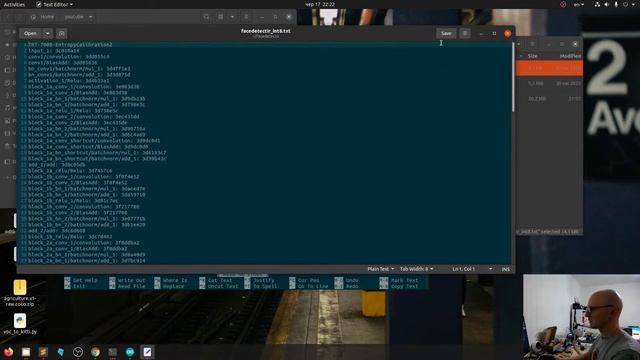The height and width of the screenshot is (360, 640).
Task: Click the Size column header in Files
Action: coord(533,56)
